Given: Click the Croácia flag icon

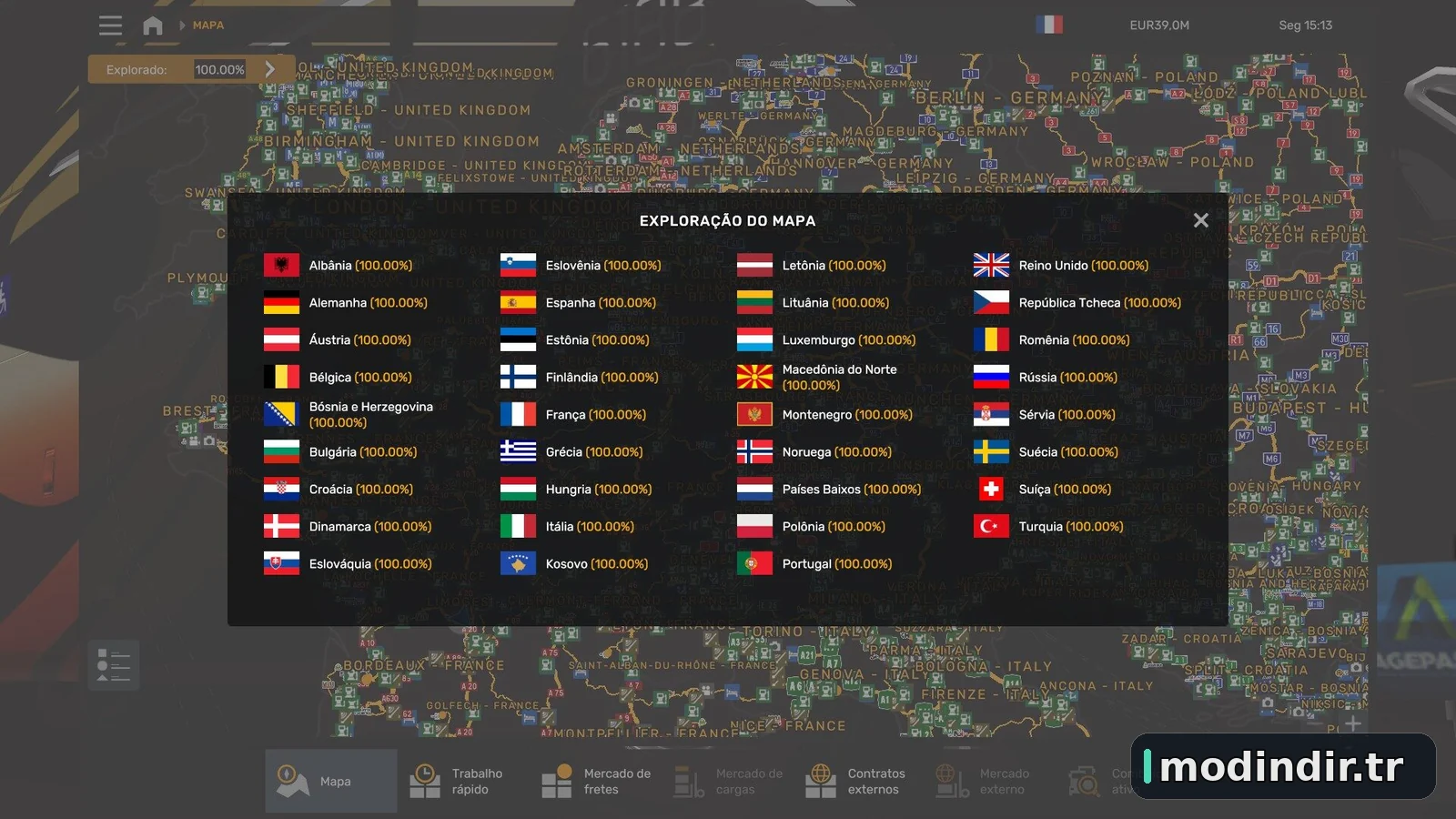Looking at the screenshot, I should tap(281, 489).
